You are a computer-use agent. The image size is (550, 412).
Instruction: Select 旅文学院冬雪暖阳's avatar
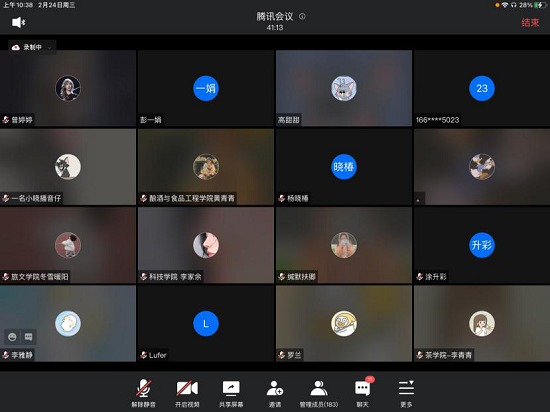(68, 245)
